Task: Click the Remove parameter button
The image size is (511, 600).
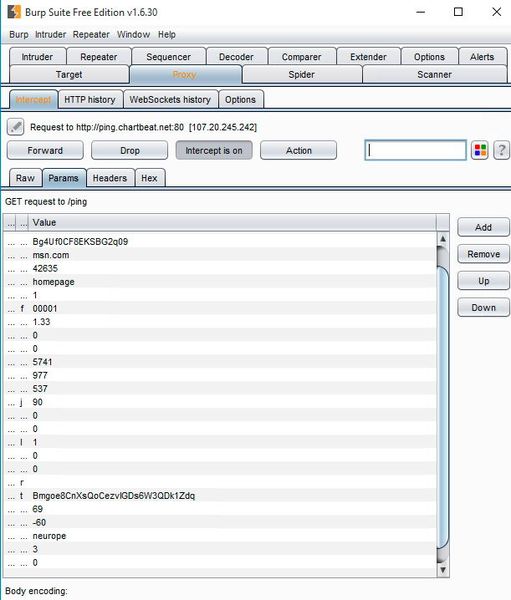Action: (483, 254)
